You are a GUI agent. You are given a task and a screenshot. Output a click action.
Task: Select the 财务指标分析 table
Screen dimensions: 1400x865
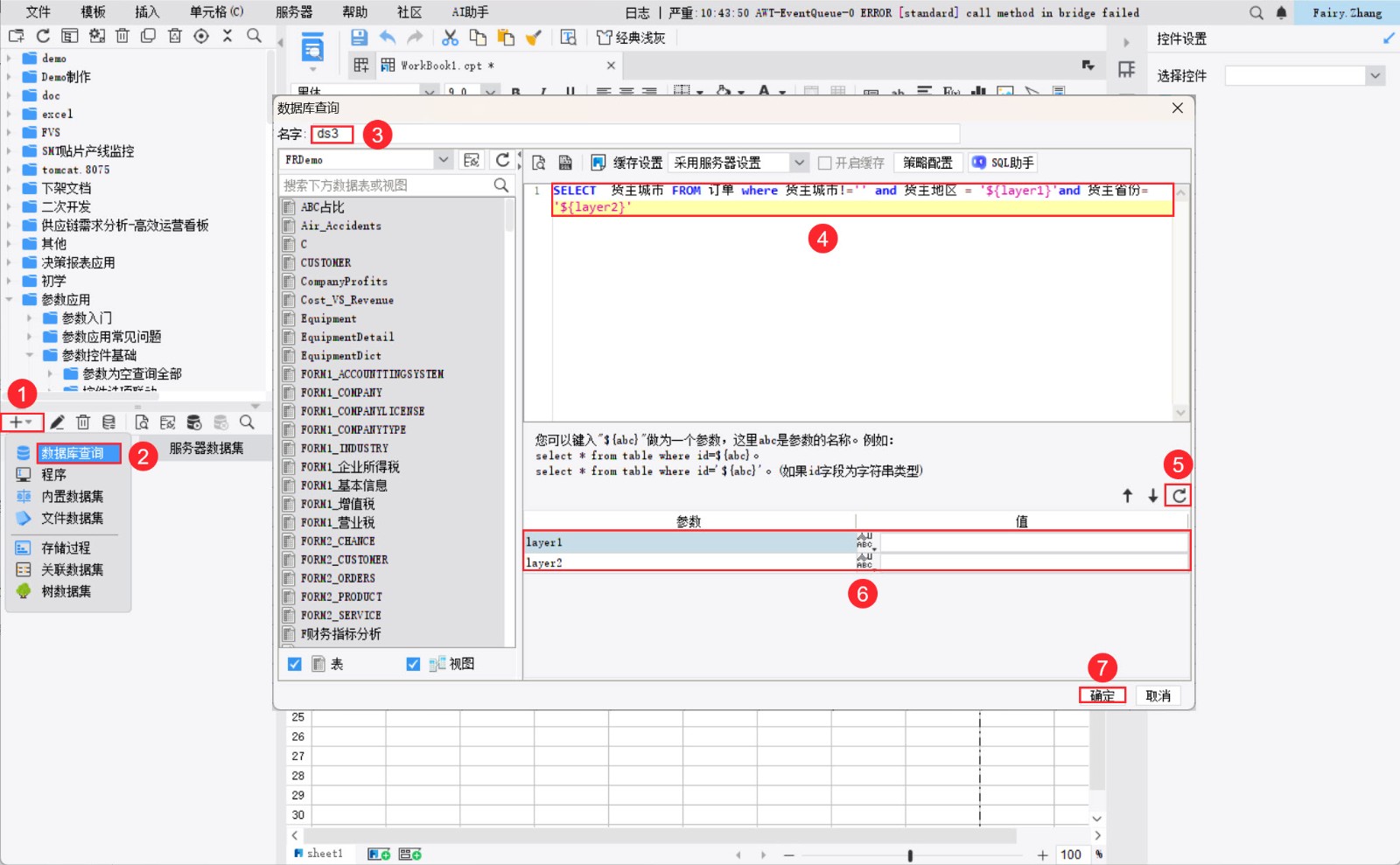(x=340, y=634)
